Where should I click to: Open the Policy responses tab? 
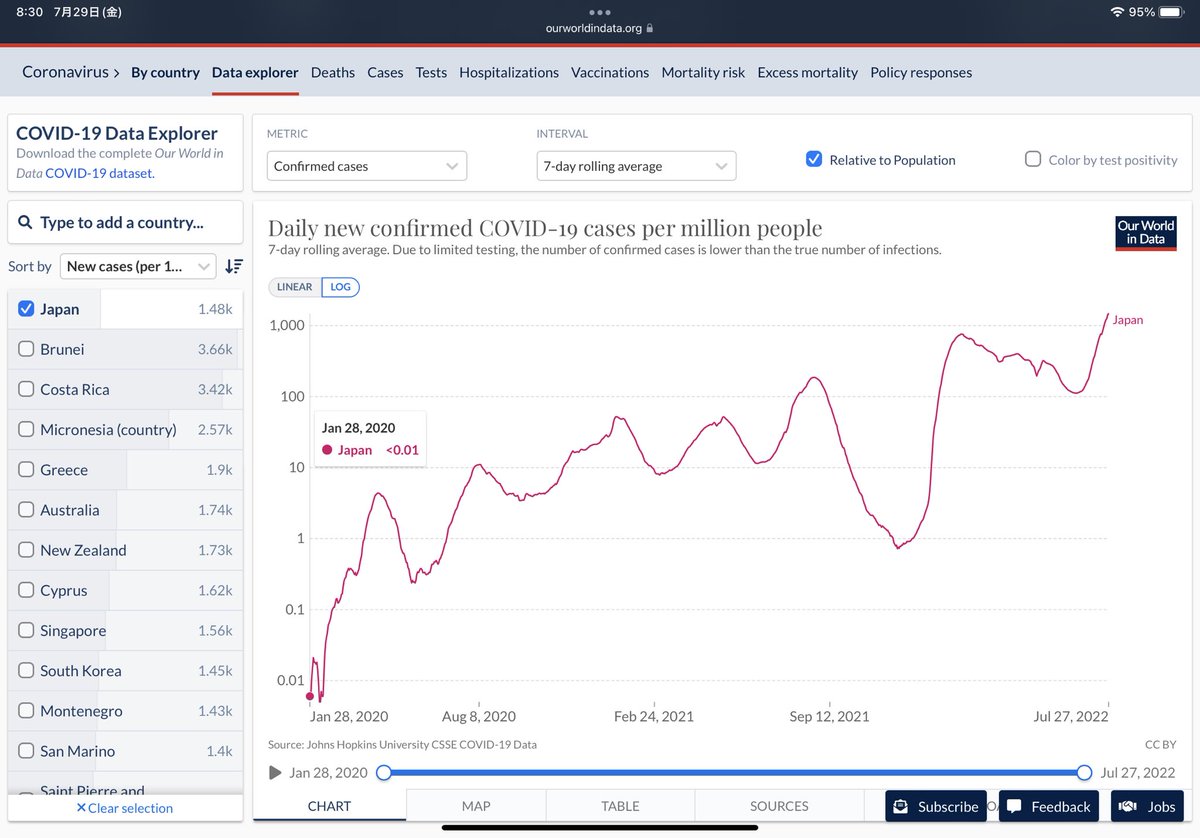coord(921,72)
